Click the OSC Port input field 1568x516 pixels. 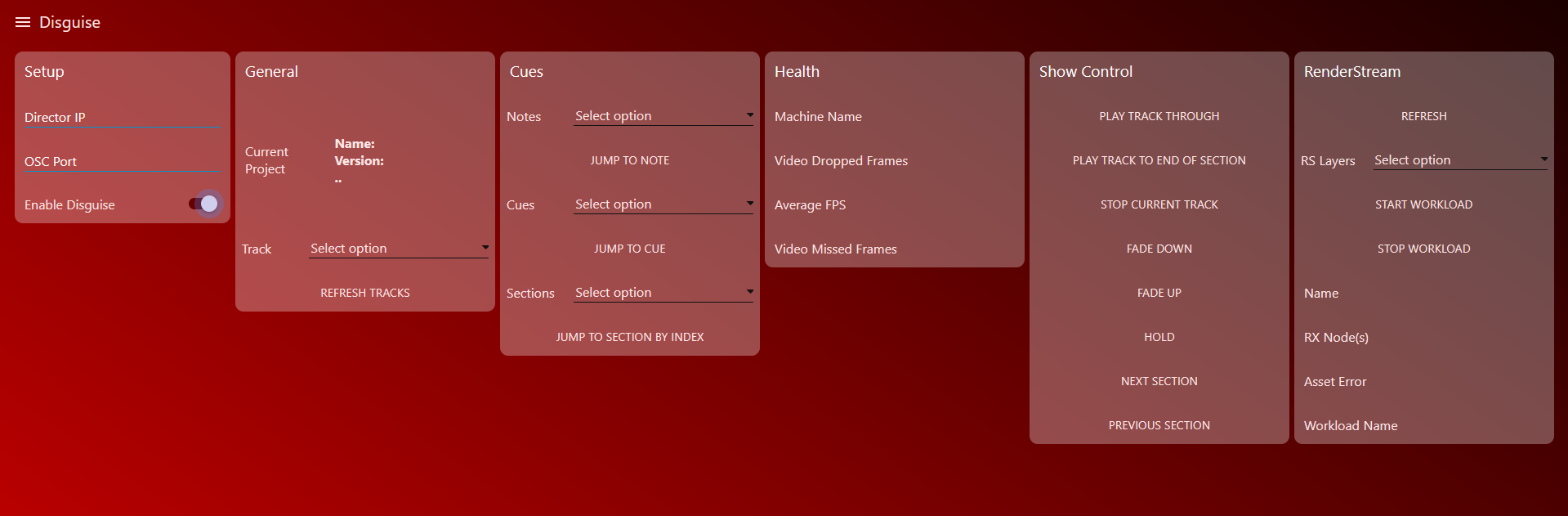point(123,161)
